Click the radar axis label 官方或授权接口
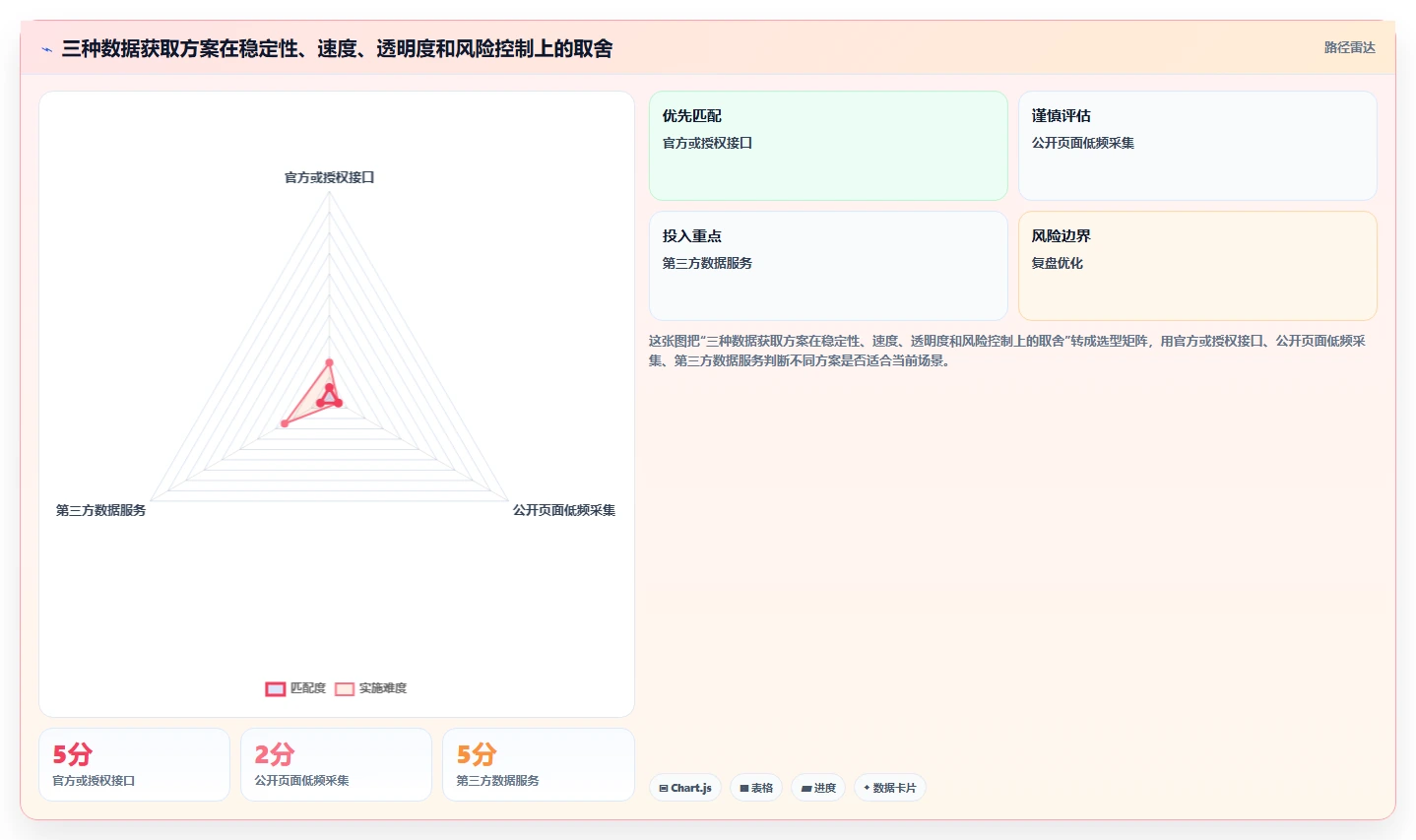 [x=330, y=177]
